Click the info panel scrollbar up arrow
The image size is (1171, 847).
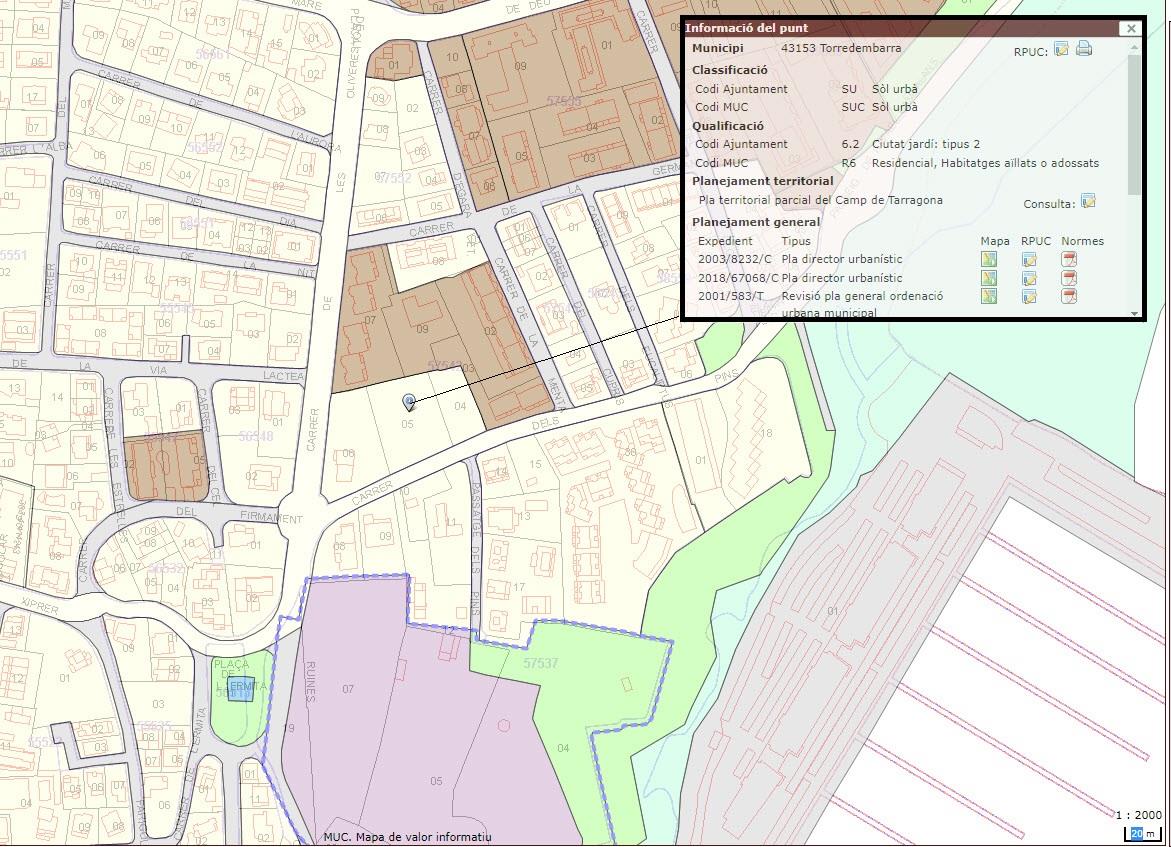[x=1135, y=46]
